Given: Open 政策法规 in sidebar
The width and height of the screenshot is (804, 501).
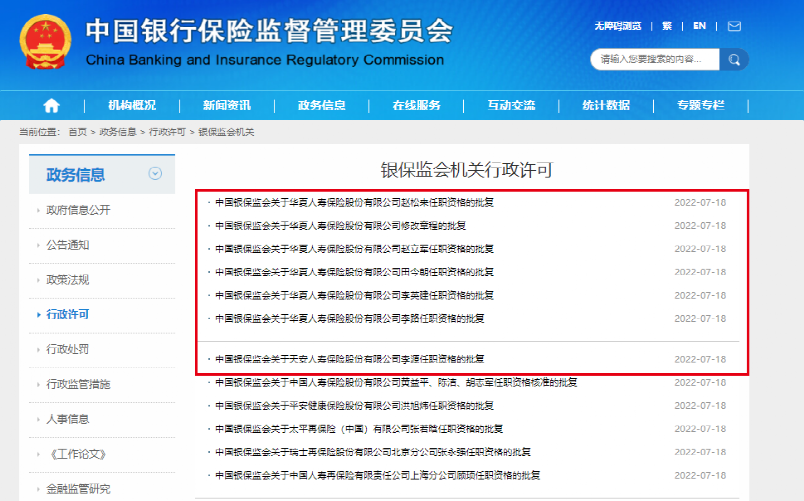Looking at the screenshot, I should pos(68,280).
